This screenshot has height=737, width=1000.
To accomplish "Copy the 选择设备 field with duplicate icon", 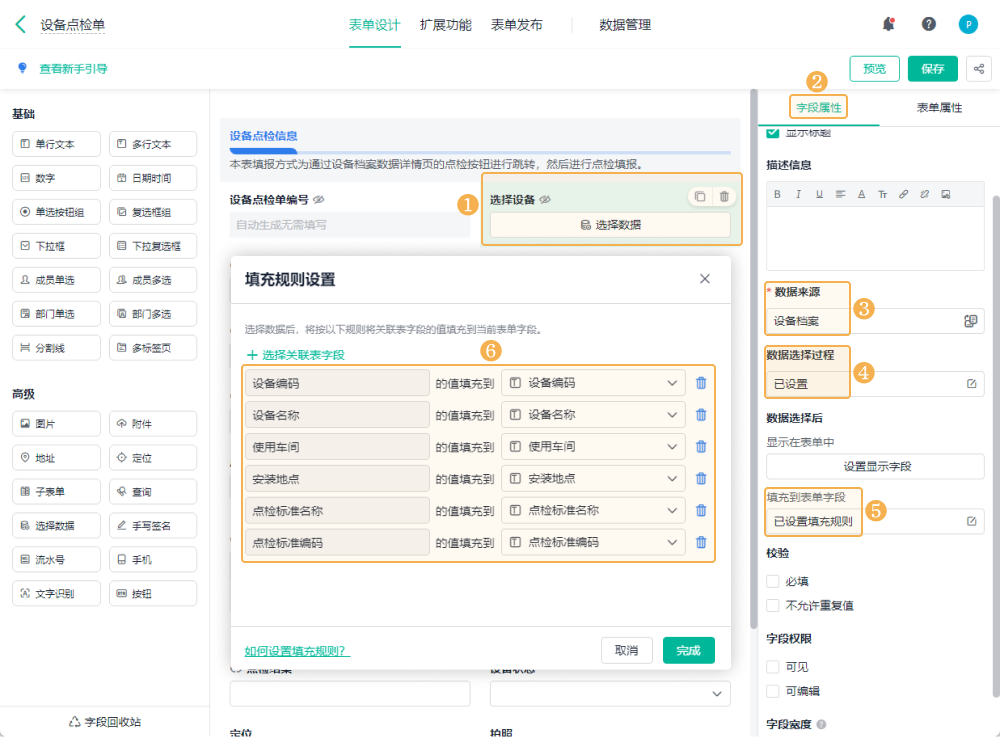I will pos(700,197).
